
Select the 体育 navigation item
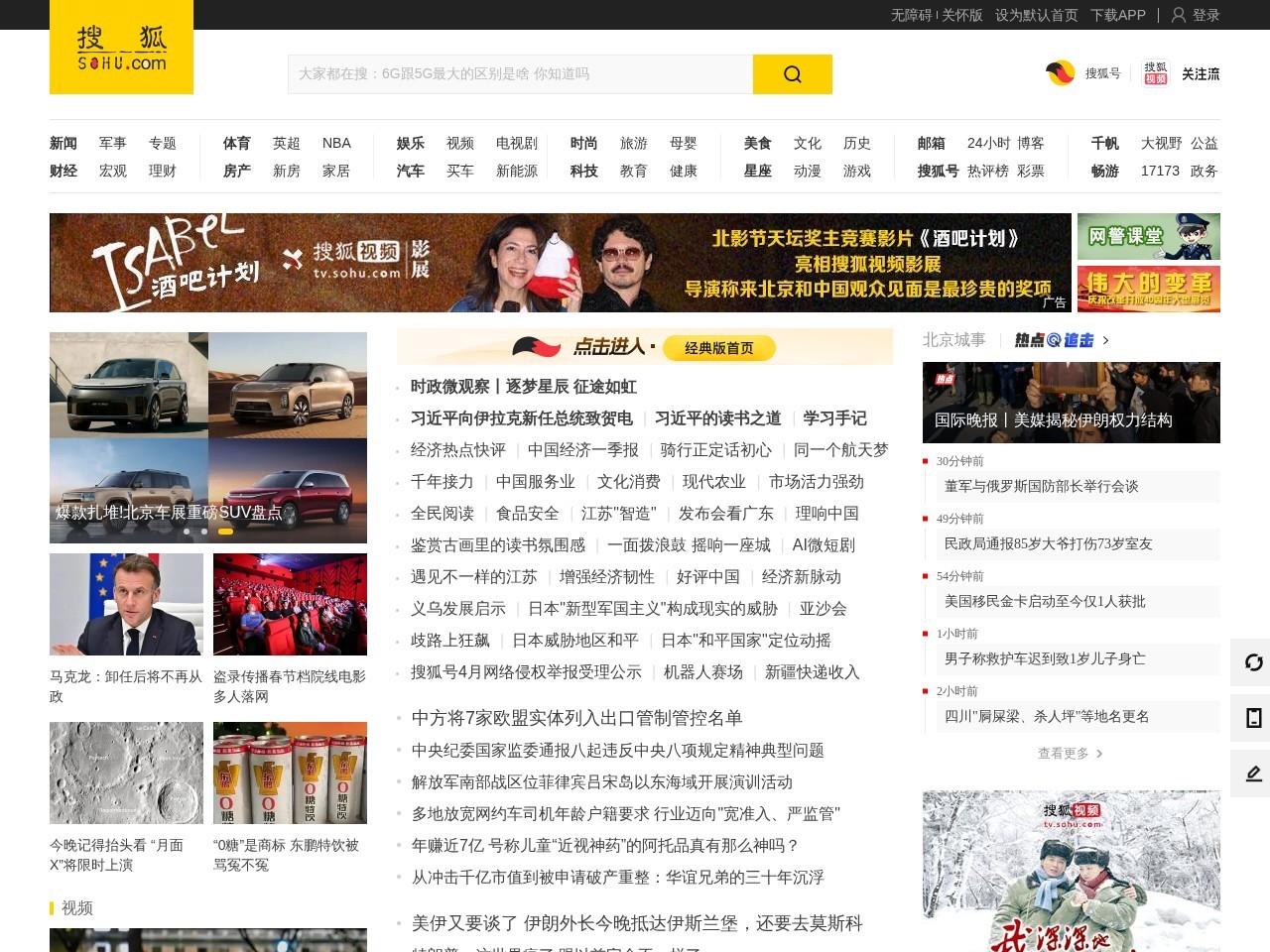point(235,143)
